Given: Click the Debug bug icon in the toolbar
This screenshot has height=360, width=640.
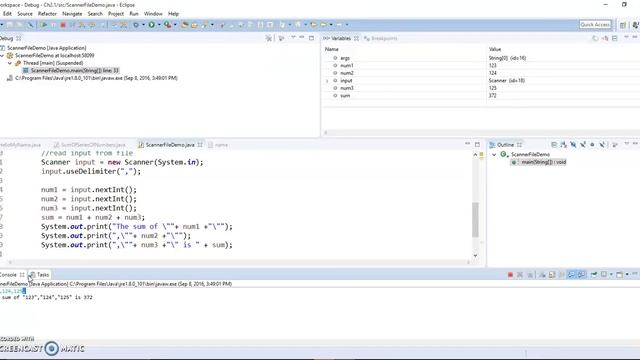Looking at the screenshot, I should click(136, 25).
